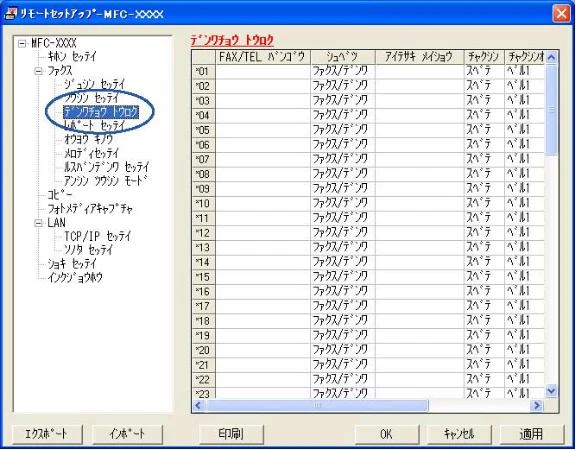
Task: Open TCP/IP セッテイ settings item
Action: click(97, 236)
